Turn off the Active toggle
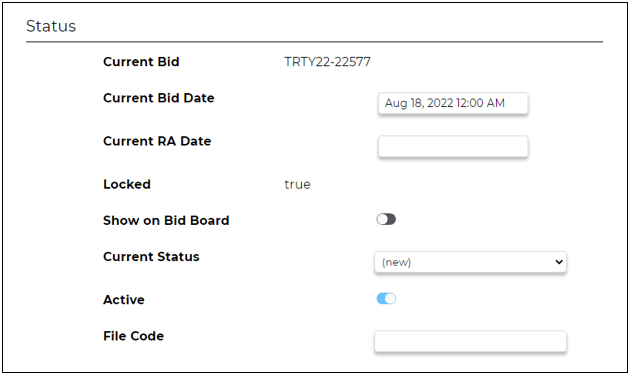 386,298
